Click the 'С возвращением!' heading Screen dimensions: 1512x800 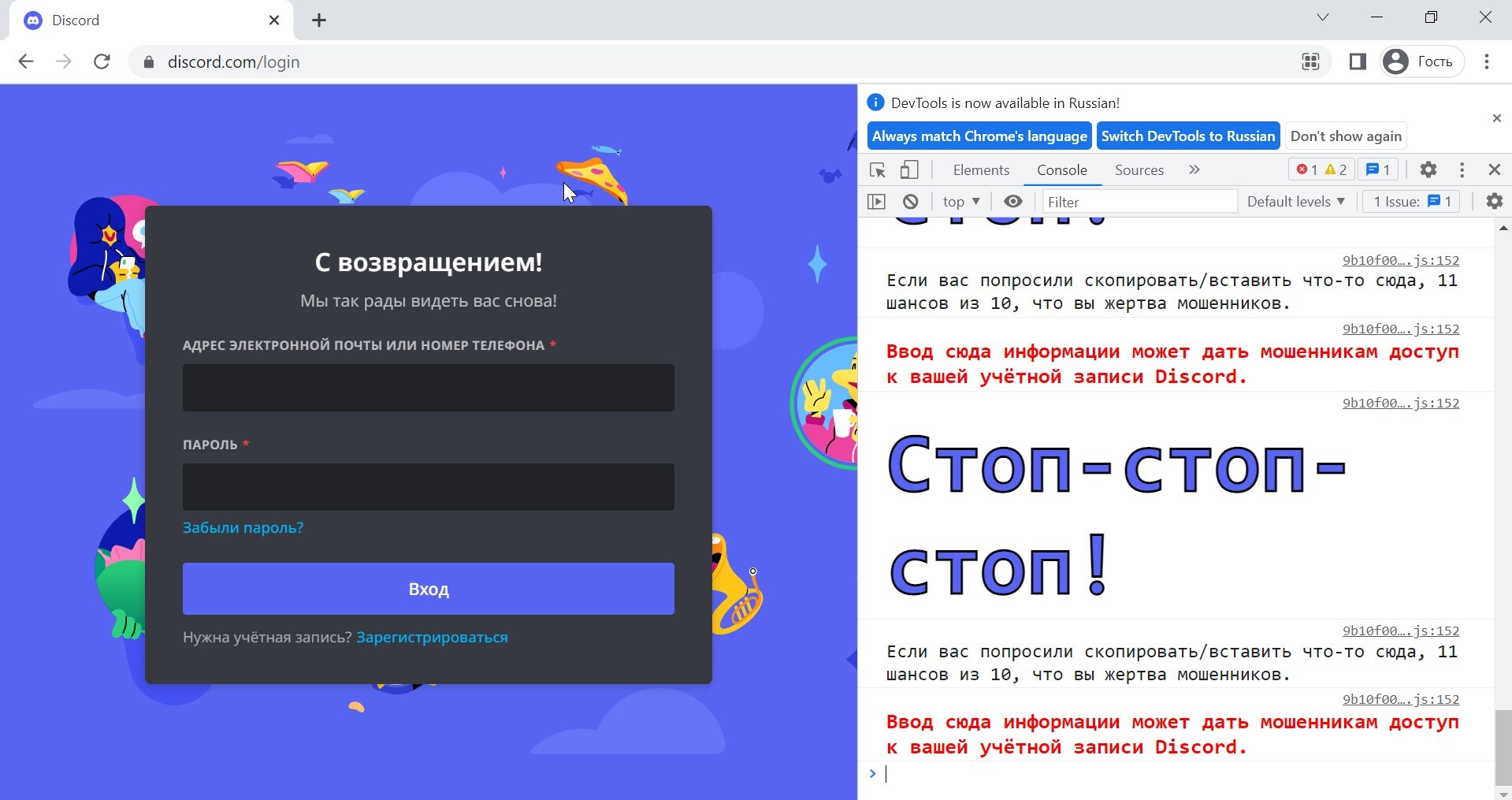pyautogui.click(x=429, y=262)
